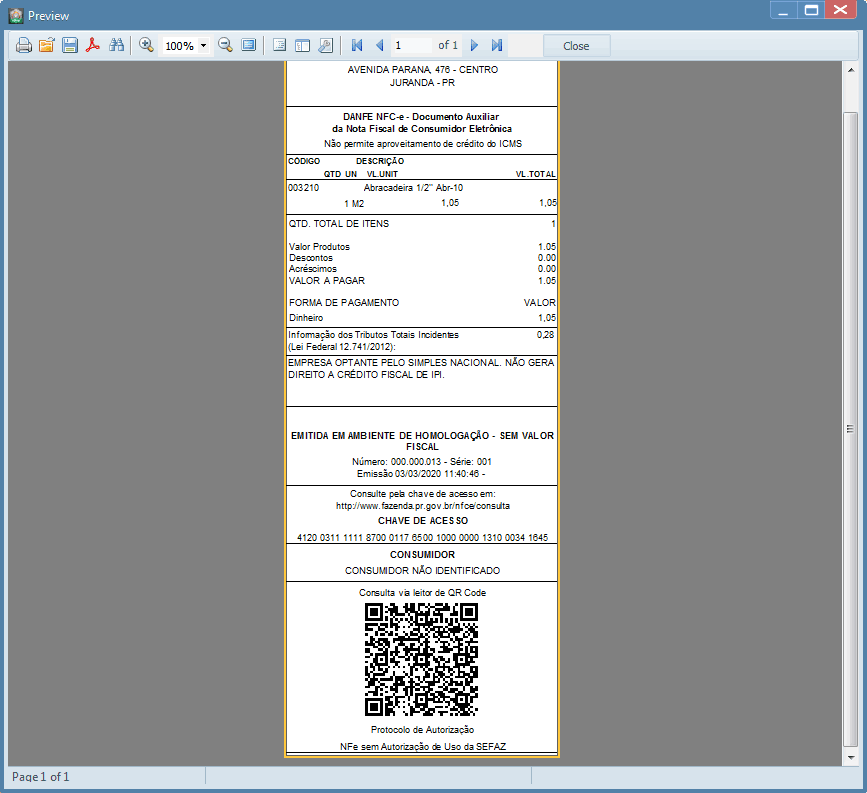Image resolution: width=867 pixels, height=793 pixels.
Task: Close the Preview window with the red X
Action: point(840,11)
